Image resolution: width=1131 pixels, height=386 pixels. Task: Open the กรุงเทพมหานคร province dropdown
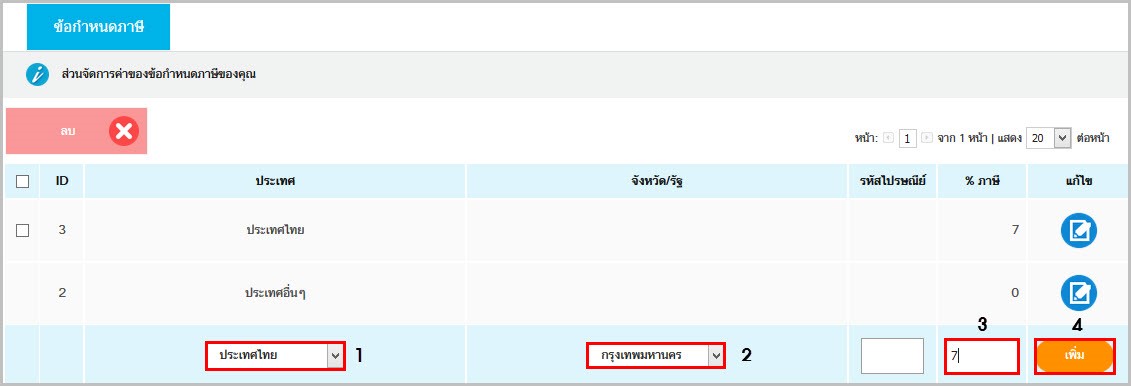[x=655, y=355]
